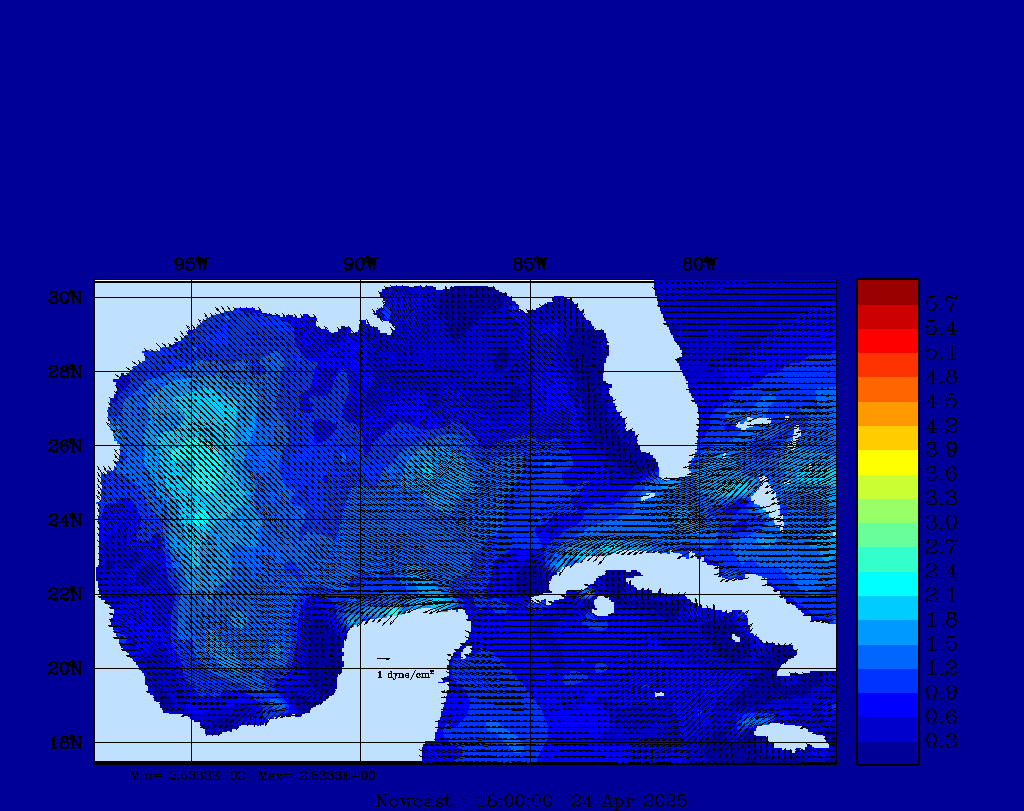Screen dimensions: 1024x811
Task: Click the 5.7 legend value label
Action: pos(942,303)
